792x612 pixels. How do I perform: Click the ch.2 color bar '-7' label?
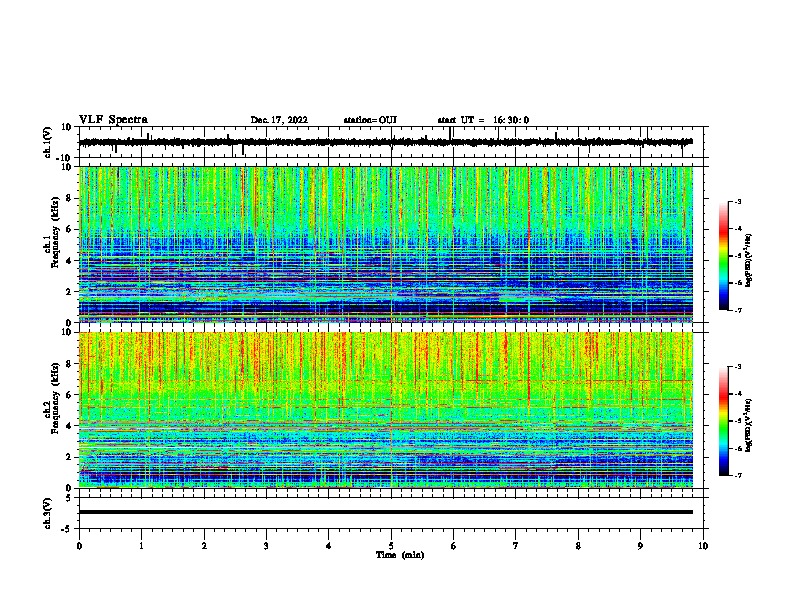(x=737, y=475)
